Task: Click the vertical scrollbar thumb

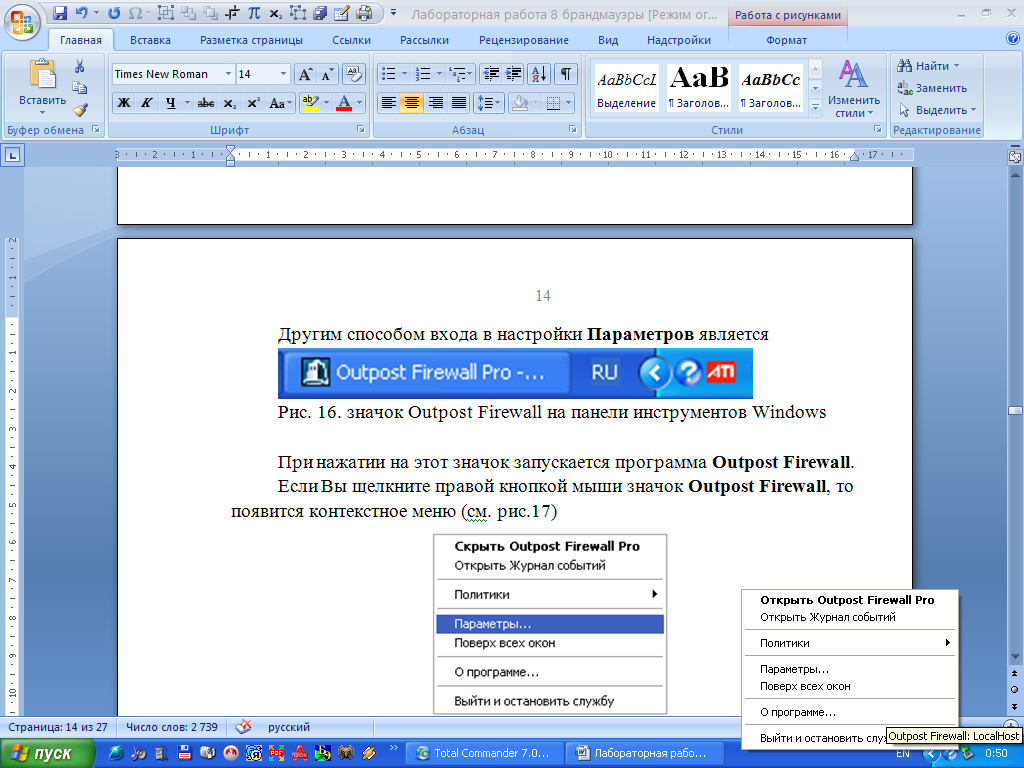Action: (x=1015, y=410)
